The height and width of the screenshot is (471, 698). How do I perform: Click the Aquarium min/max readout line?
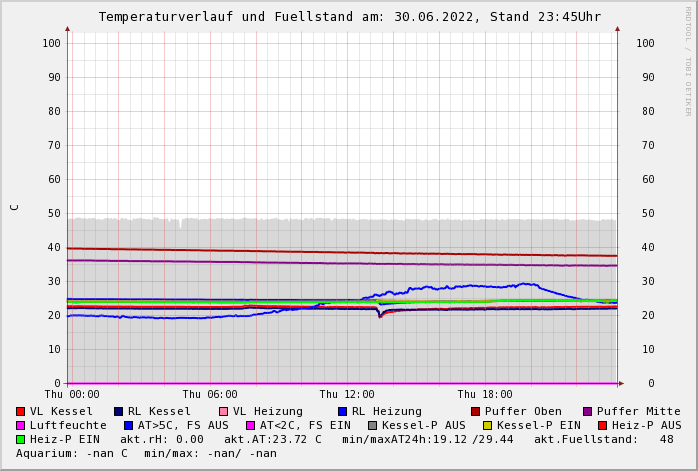click(x=146, y=454)
